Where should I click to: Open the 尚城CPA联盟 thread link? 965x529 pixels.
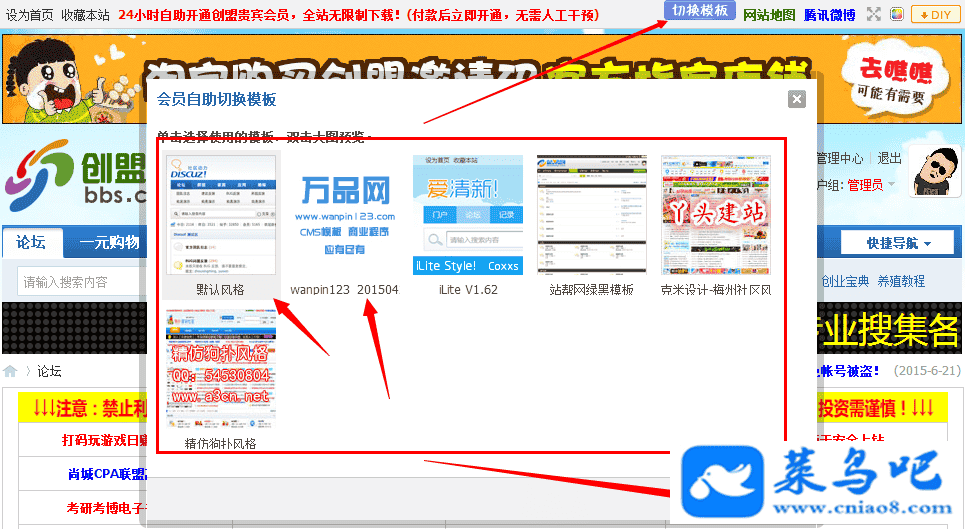(107, 474)
